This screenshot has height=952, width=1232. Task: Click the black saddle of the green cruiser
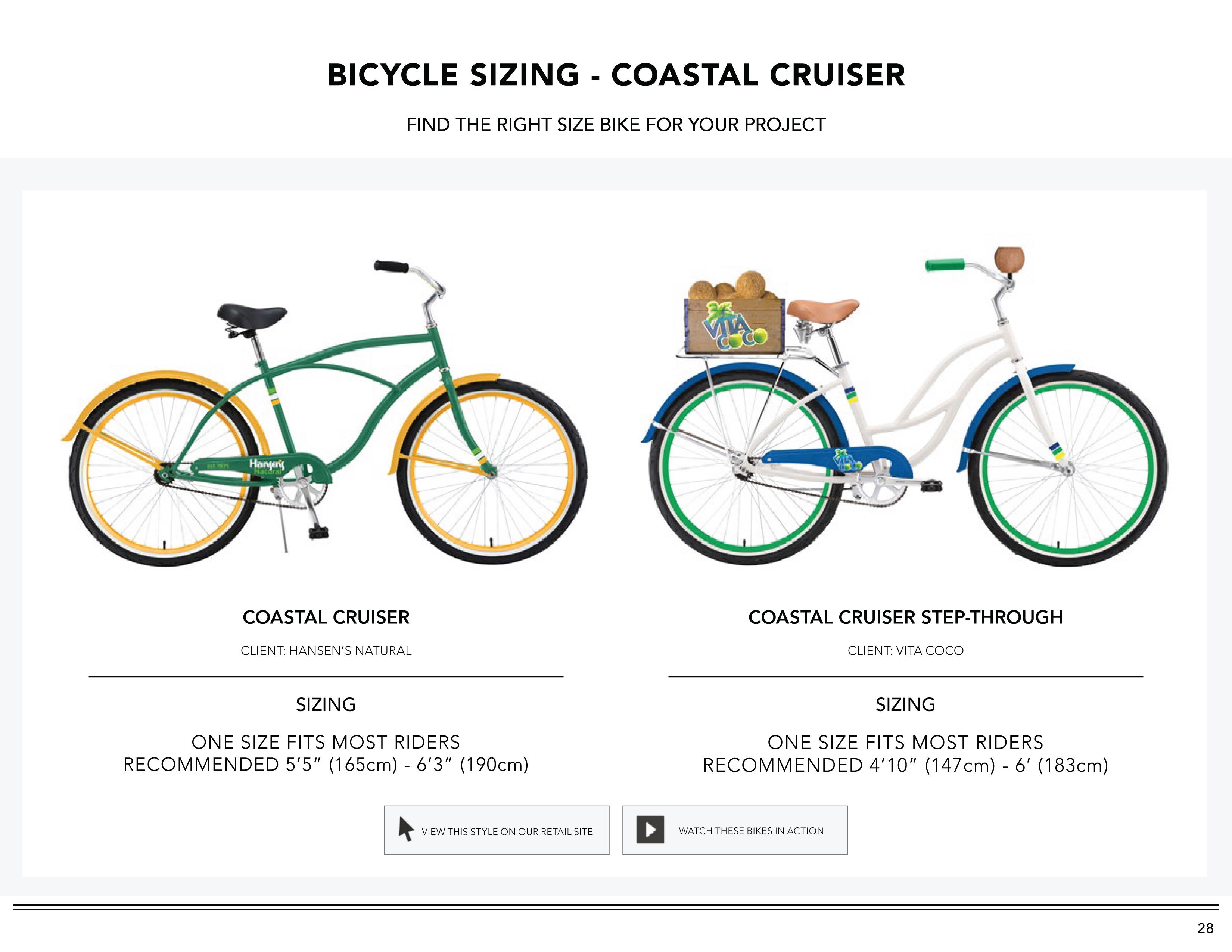252,315
